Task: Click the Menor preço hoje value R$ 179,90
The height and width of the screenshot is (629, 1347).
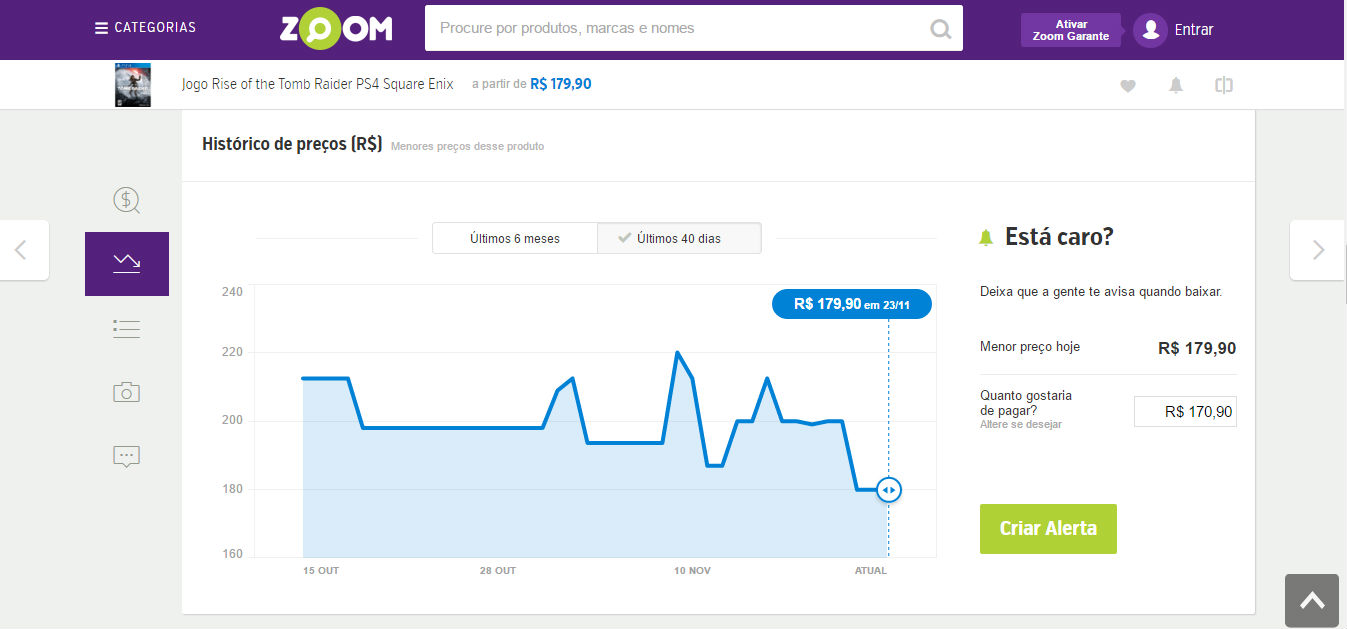Action: pos(1197,349)
